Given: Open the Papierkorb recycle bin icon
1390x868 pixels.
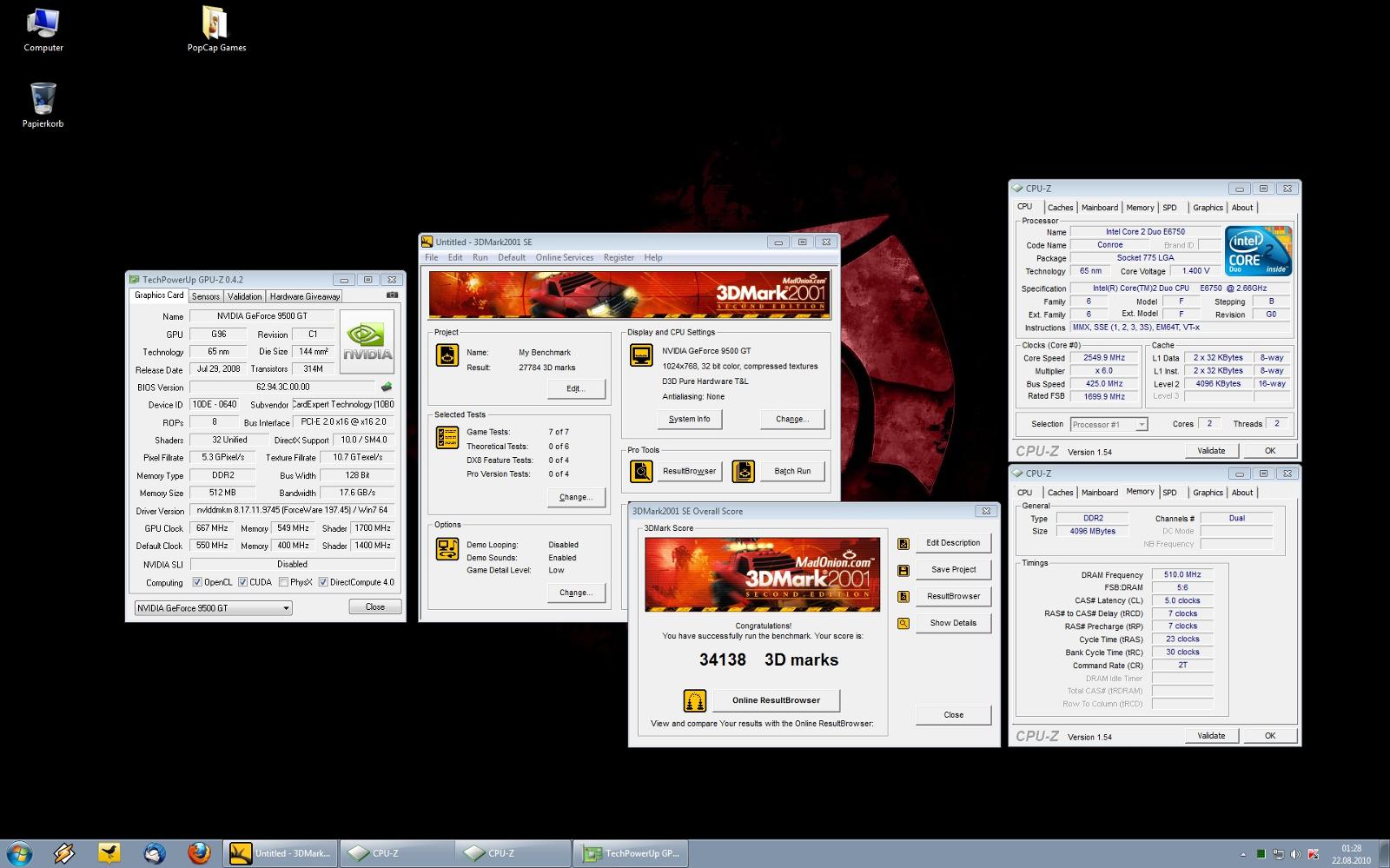Looking at the screenshot, I should click(43, 105).
